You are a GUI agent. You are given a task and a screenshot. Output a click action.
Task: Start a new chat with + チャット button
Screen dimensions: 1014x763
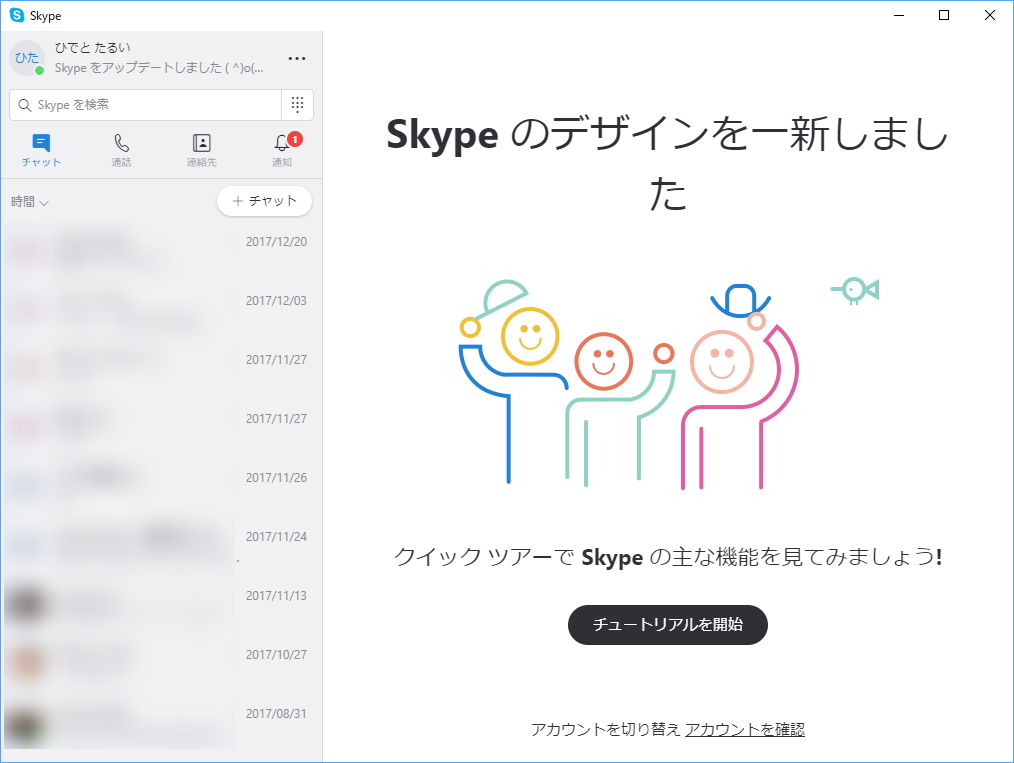(x=264, y=201)
